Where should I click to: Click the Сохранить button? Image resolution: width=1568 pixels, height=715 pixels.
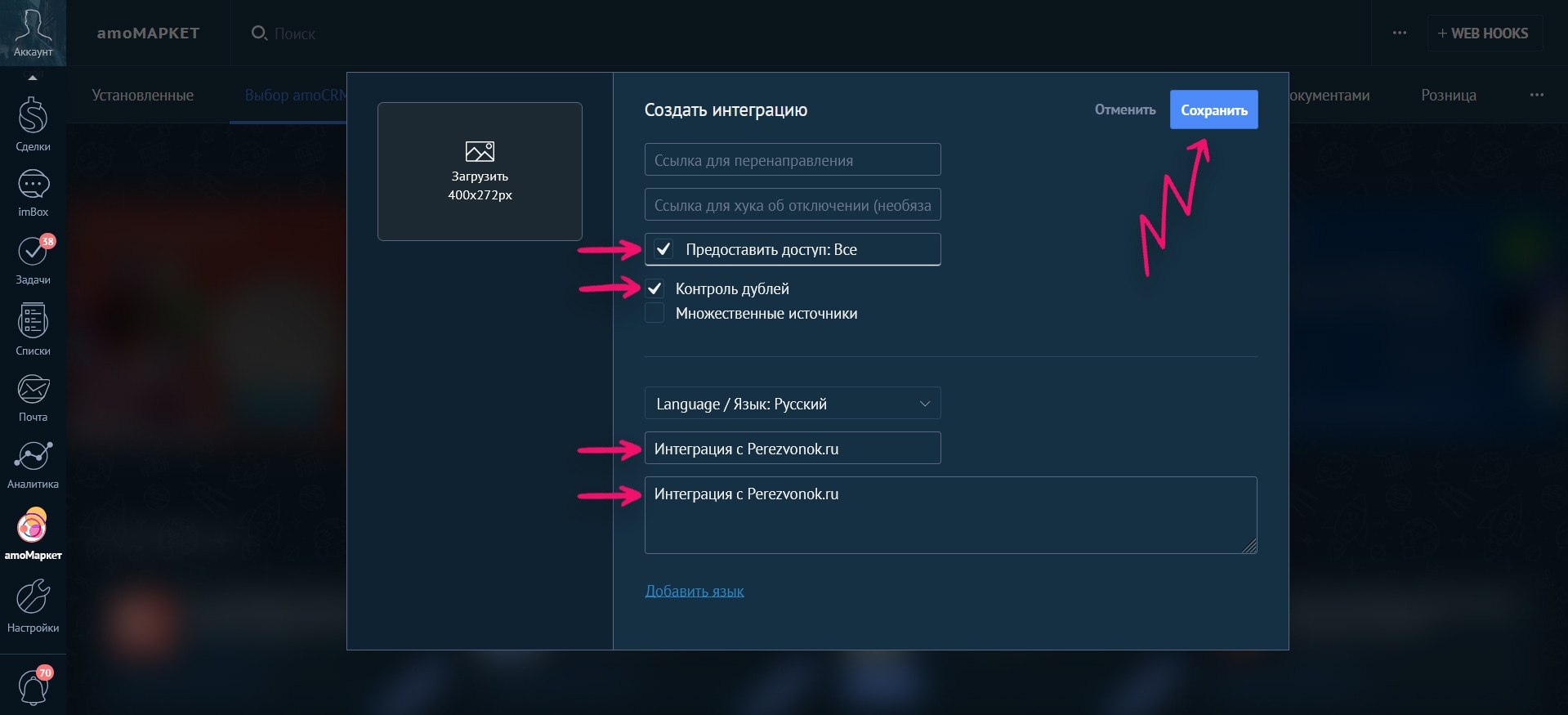(1213, 109)
